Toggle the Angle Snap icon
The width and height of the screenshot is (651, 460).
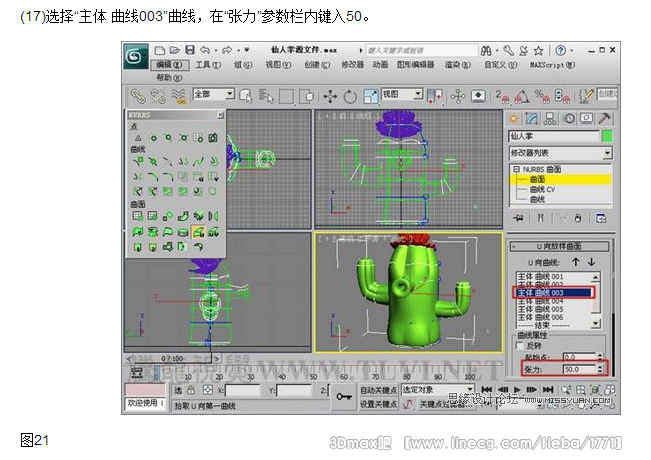[x=522, y=96]
